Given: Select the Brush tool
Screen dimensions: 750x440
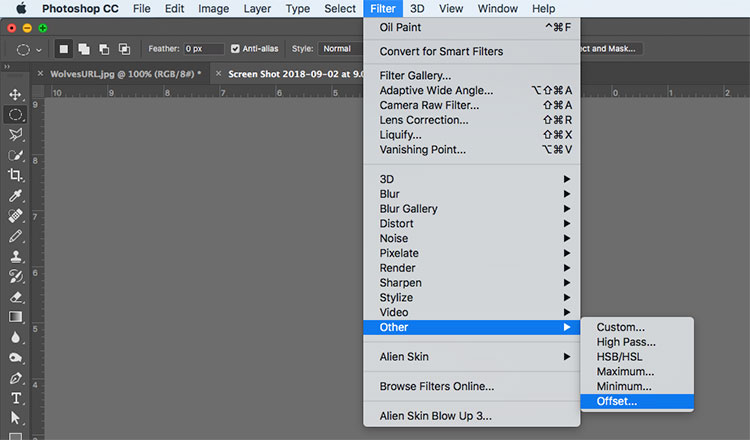Looking at the screenshot, I should pyautogui.click(x=15, y=236).
